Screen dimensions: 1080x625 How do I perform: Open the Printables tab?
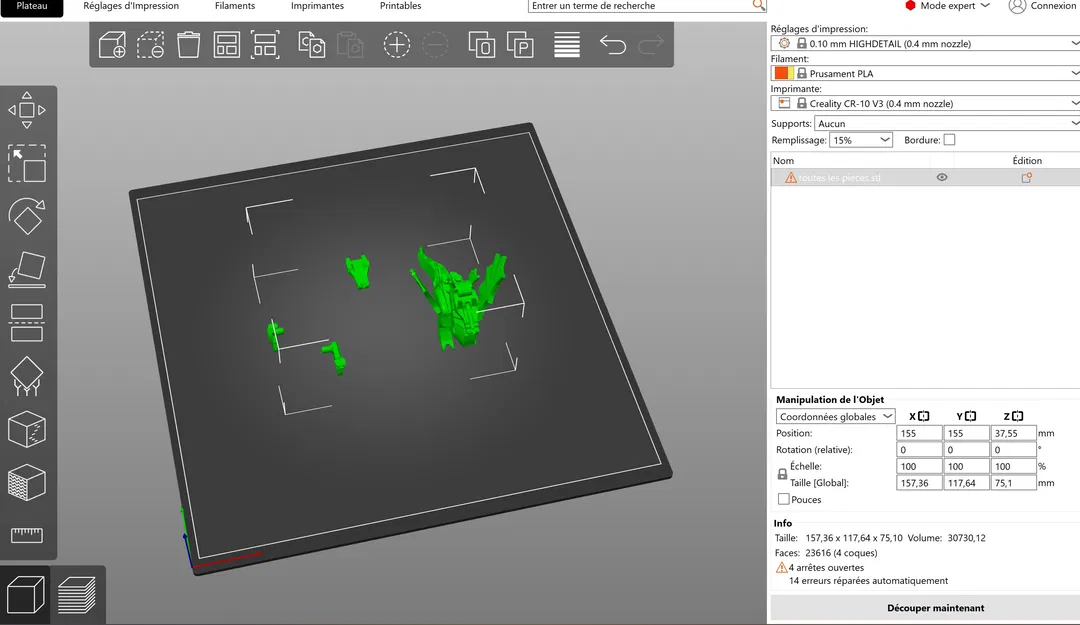coord(401,6)
